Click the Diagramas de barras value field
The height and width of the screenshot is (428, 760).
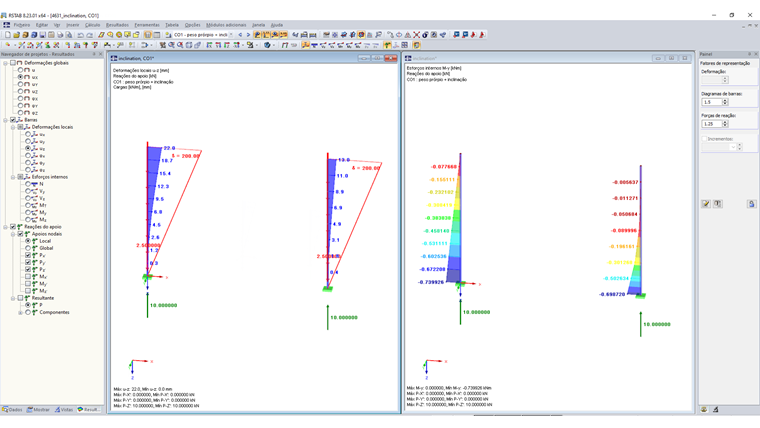point(712,102)
